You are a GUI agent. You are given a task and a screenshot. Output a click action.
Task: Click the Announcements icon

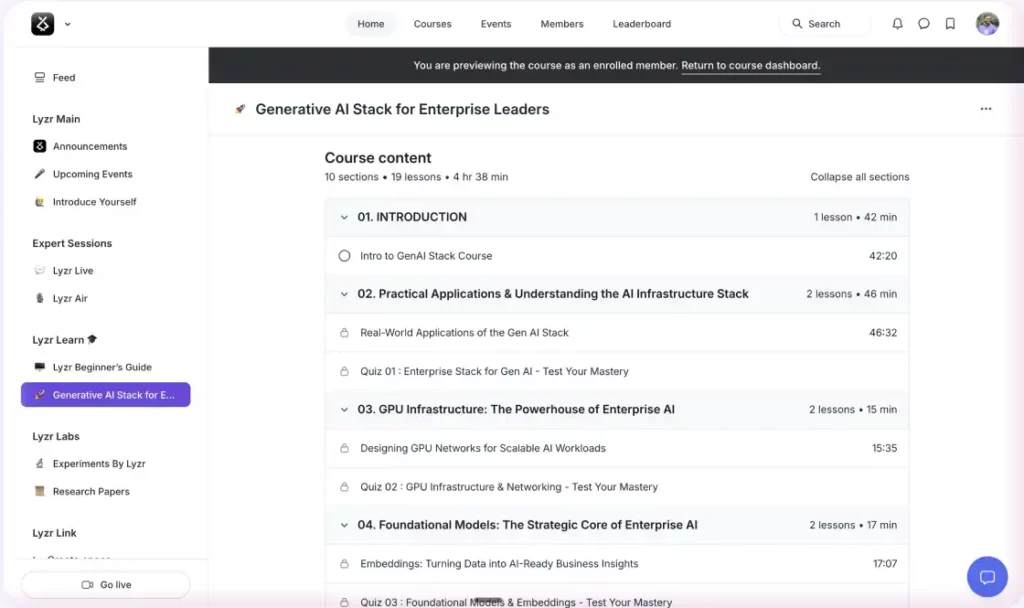click(39, 146)
